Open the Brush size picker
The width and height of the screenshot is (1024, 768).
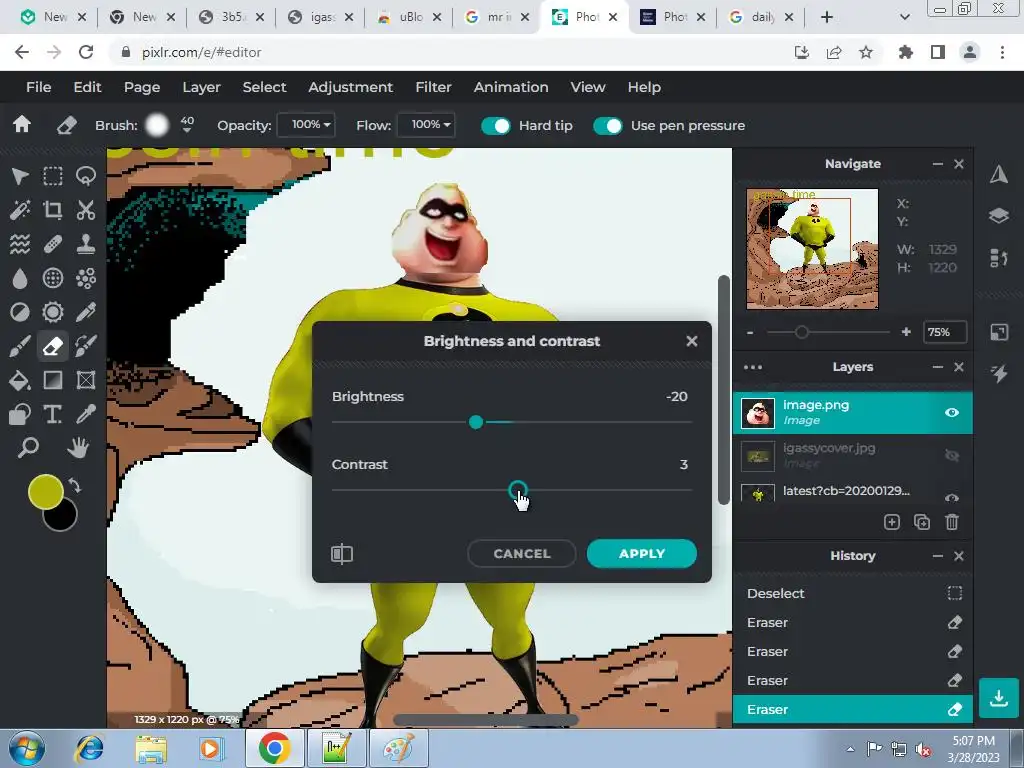pyautogui.click(x=157, y=125)
